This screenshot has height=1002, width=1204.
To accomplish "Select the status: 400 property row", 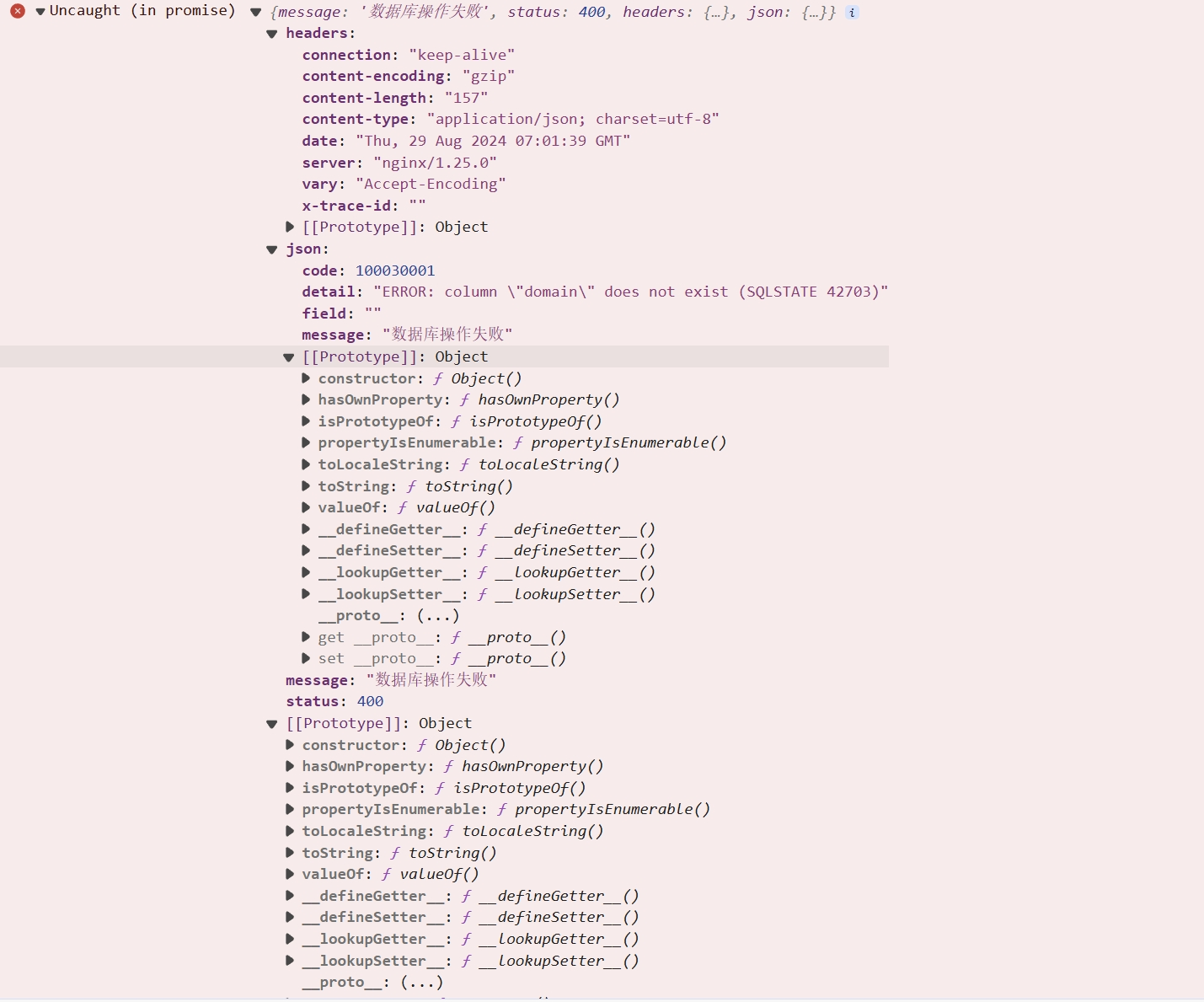I will pos(334,701).
